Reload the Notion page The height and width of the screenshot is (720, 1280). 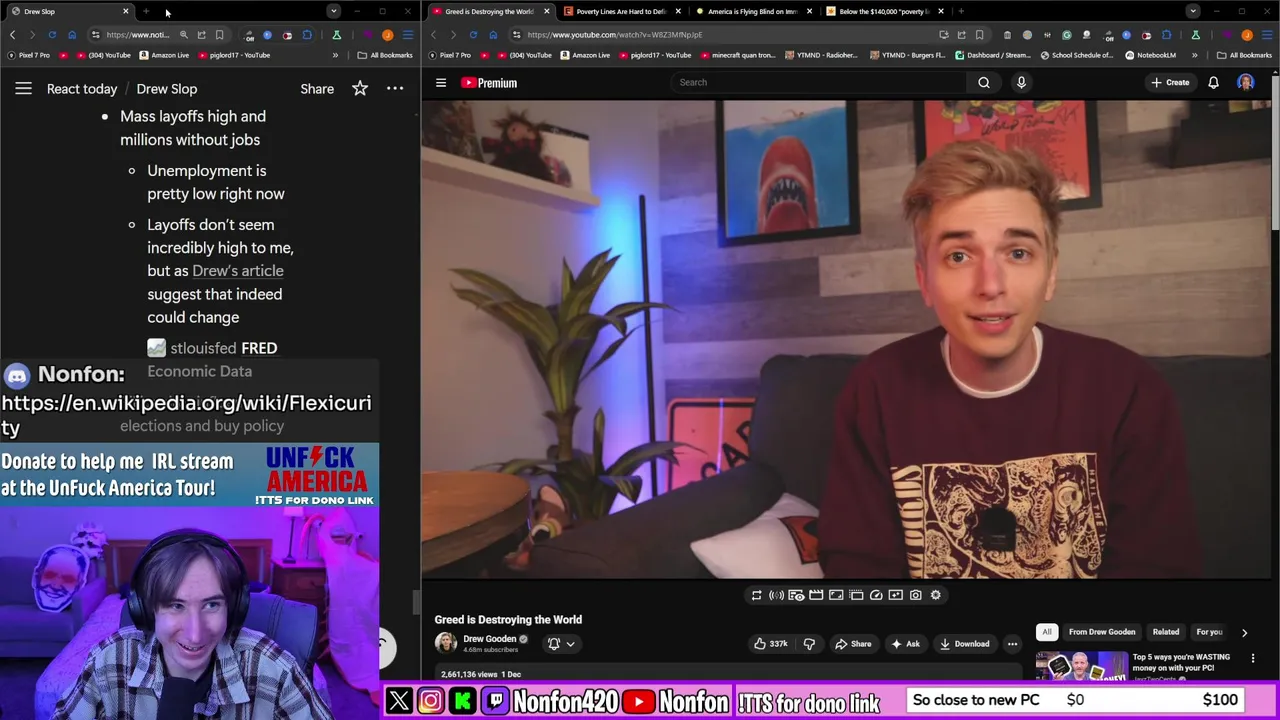coord(52,35)
